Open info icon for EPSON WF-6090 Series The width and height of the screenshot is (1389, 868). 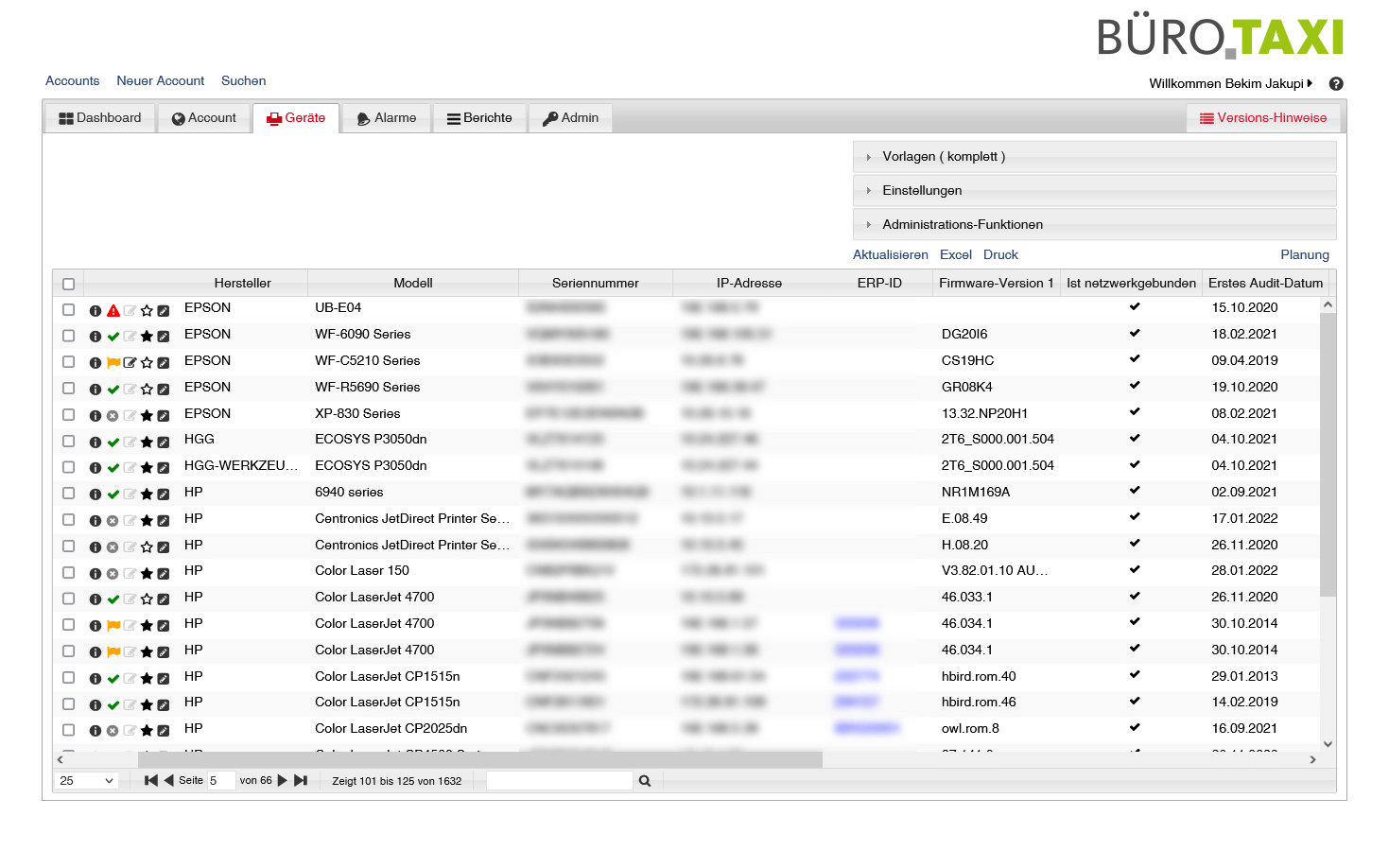coord(95,337)
